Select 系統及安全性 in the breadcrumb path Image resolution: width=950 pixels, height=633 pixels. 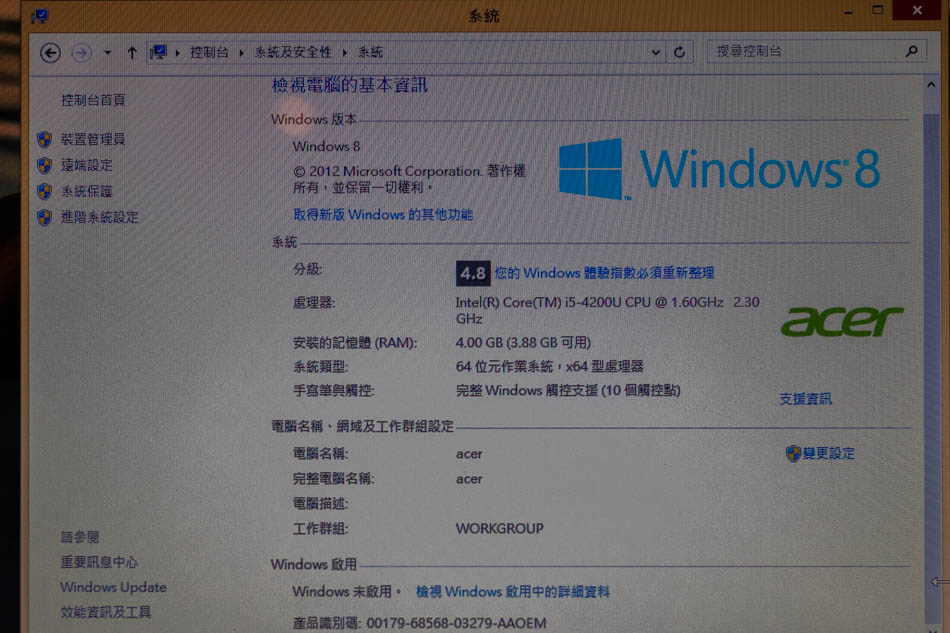click(x=293, y=53)
